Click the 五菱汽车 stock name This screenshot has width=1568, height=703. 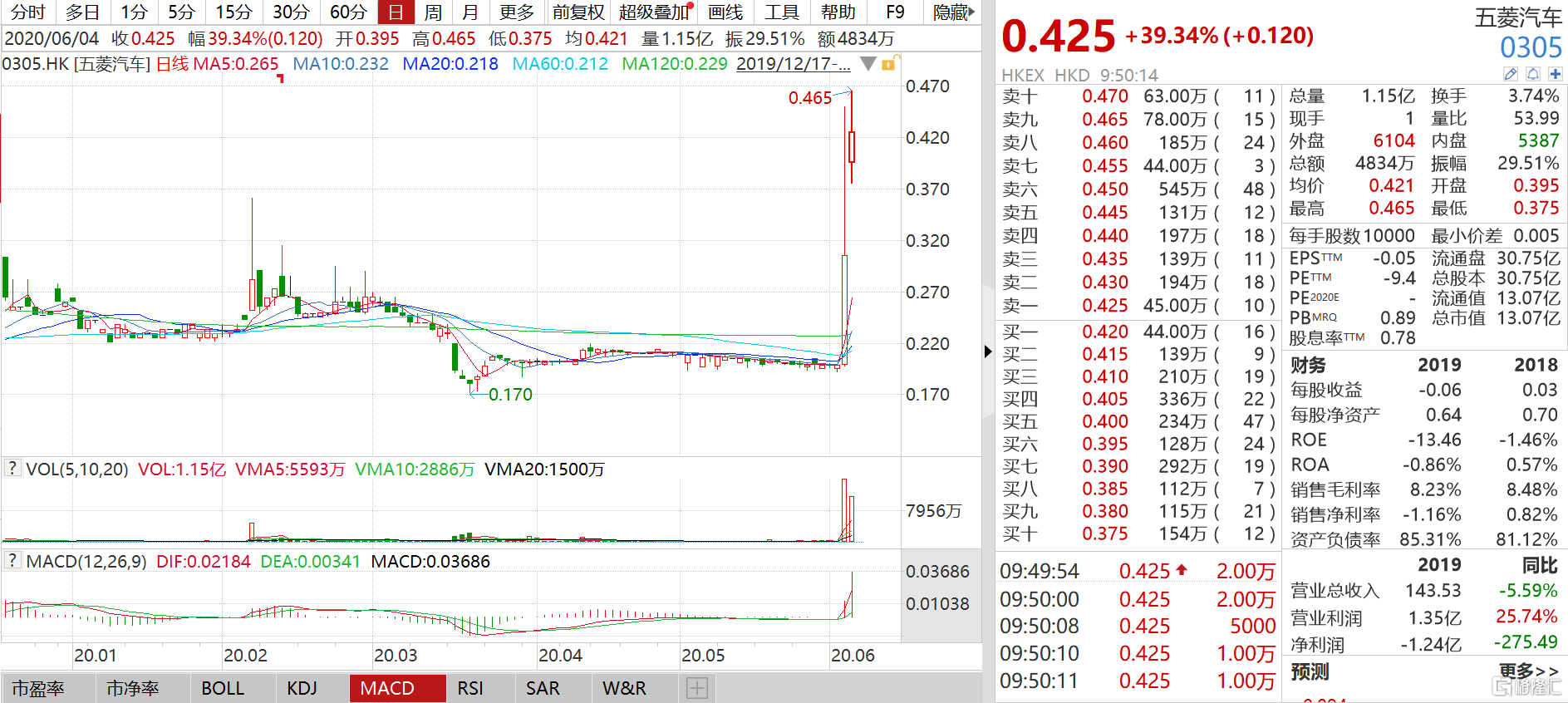[1518, 17]
